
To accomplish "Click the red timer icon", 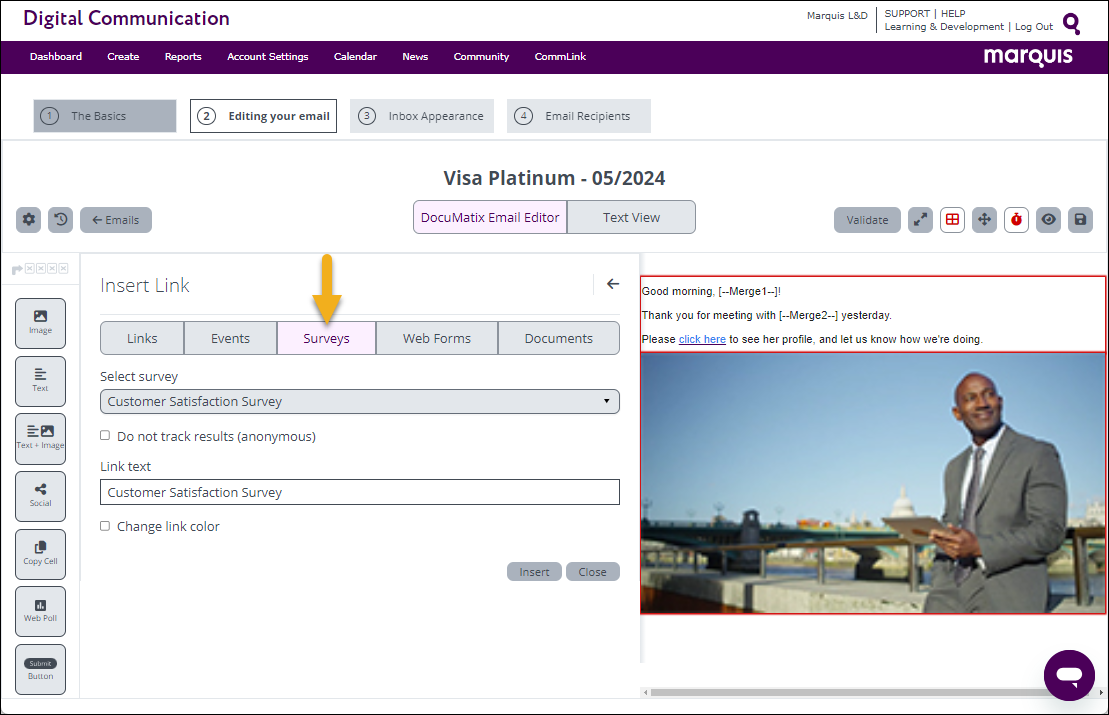I will click(x=1017, y=220).
